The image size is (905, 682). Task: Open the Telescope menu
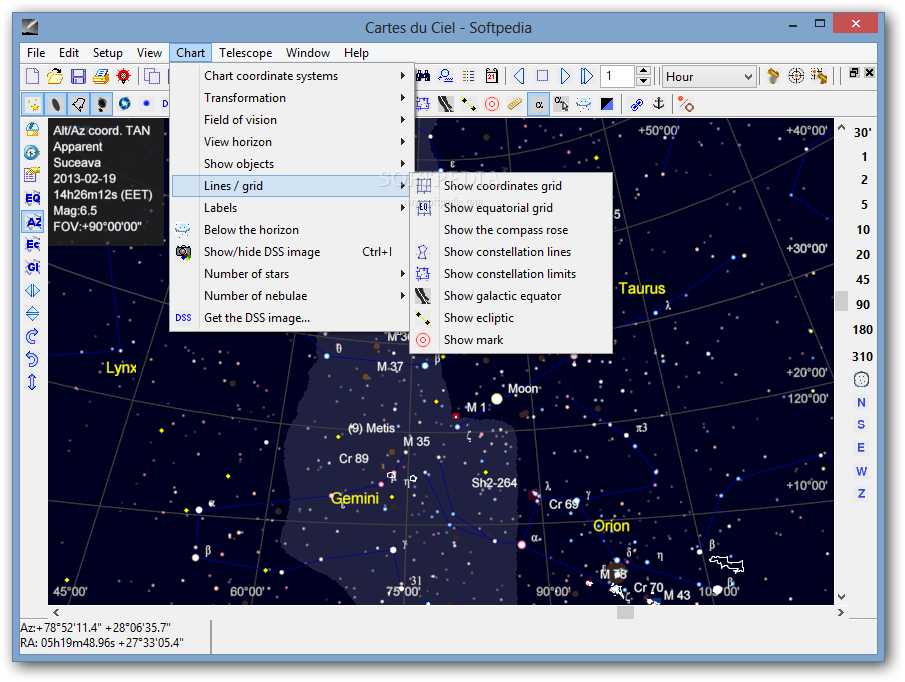pyautogui.click(x=245, y=53)
